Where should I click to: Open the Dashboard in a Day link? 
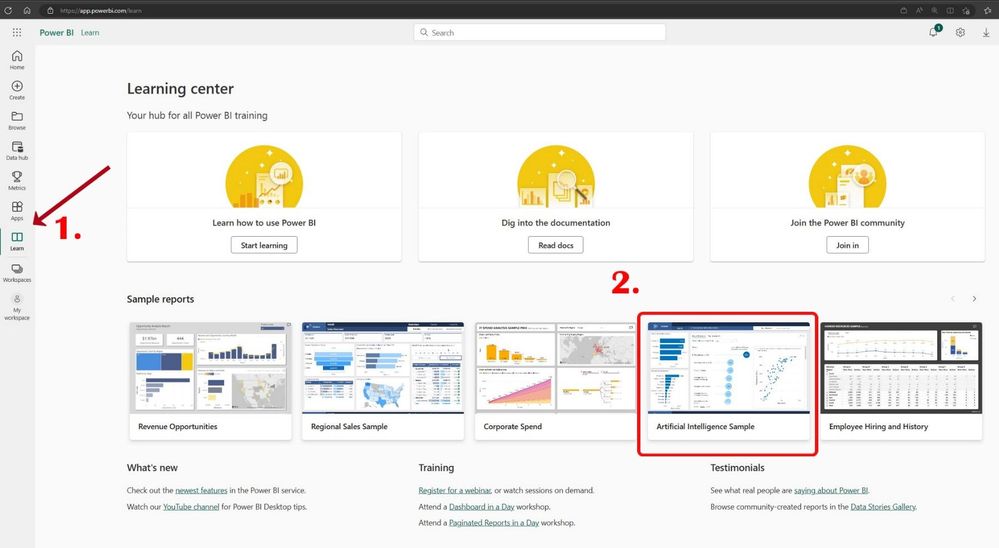tap(482, 507)
